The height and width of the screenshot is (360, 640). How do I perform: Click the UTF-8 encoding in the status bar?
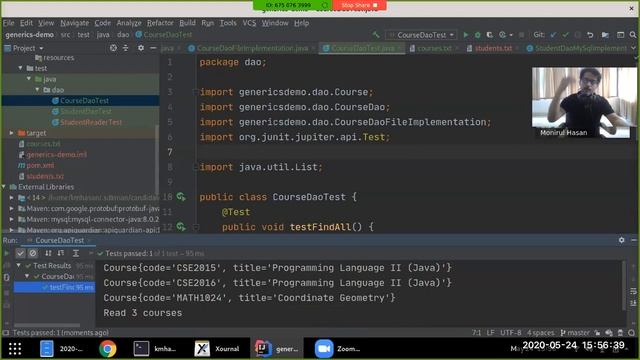coord(511,333)
